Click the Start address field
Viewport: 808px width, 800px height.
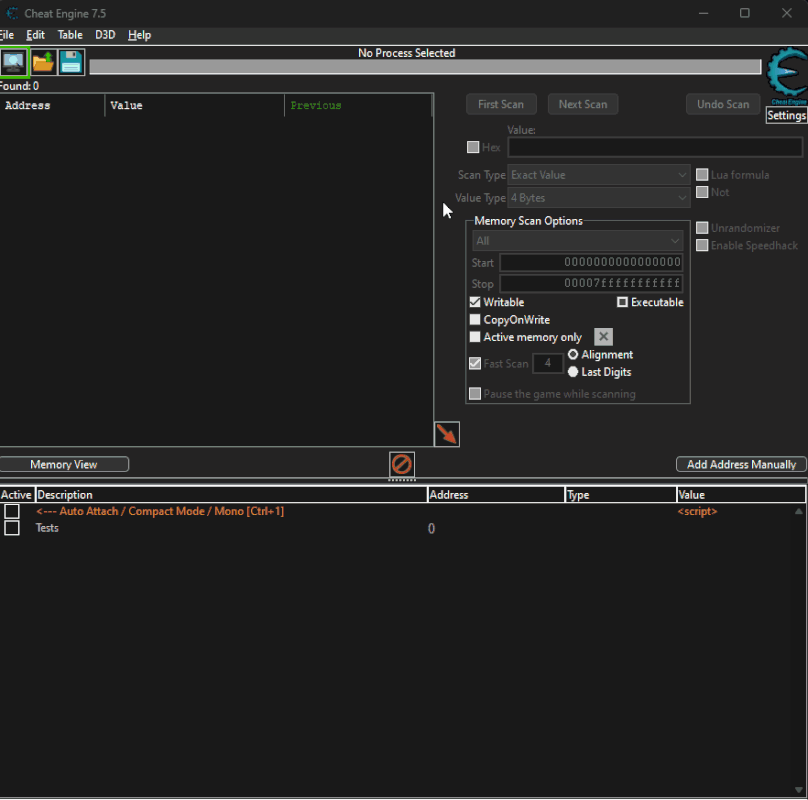coord(591,262)
